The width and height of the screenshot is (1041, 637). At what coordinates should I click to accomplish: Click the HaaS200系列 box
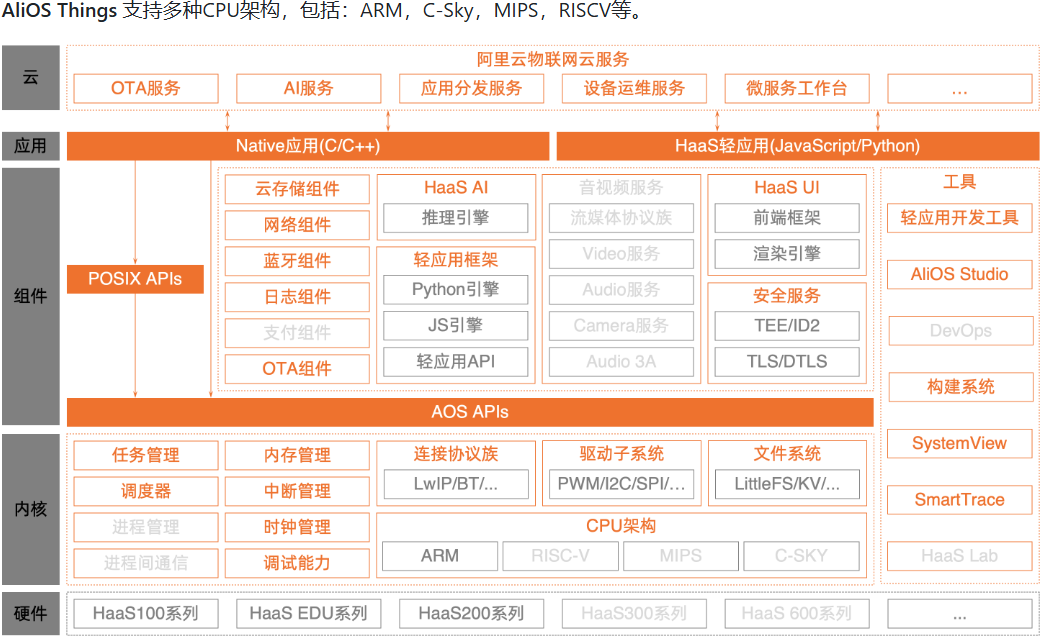pyautogui.click(x=471, y=614)
